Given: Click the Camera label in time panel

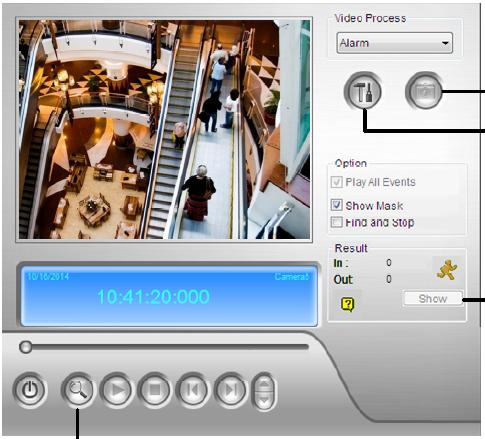Looking at the screenshot, I should (292, 277).
